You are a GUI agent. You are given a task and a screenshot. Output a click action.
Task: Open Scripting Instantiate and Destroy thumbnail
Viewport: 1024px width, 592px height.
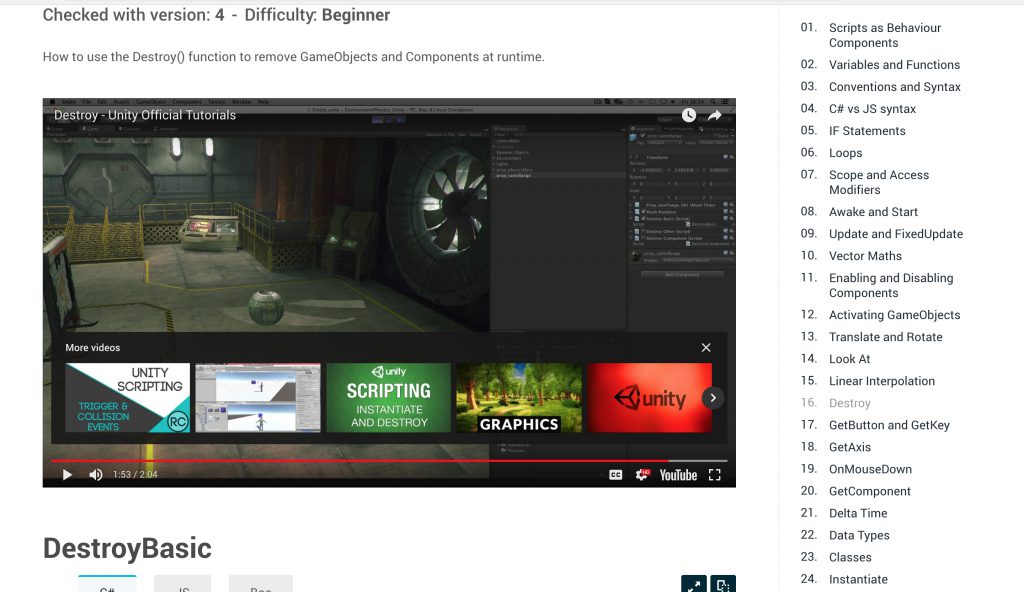(x=389, y=398)
